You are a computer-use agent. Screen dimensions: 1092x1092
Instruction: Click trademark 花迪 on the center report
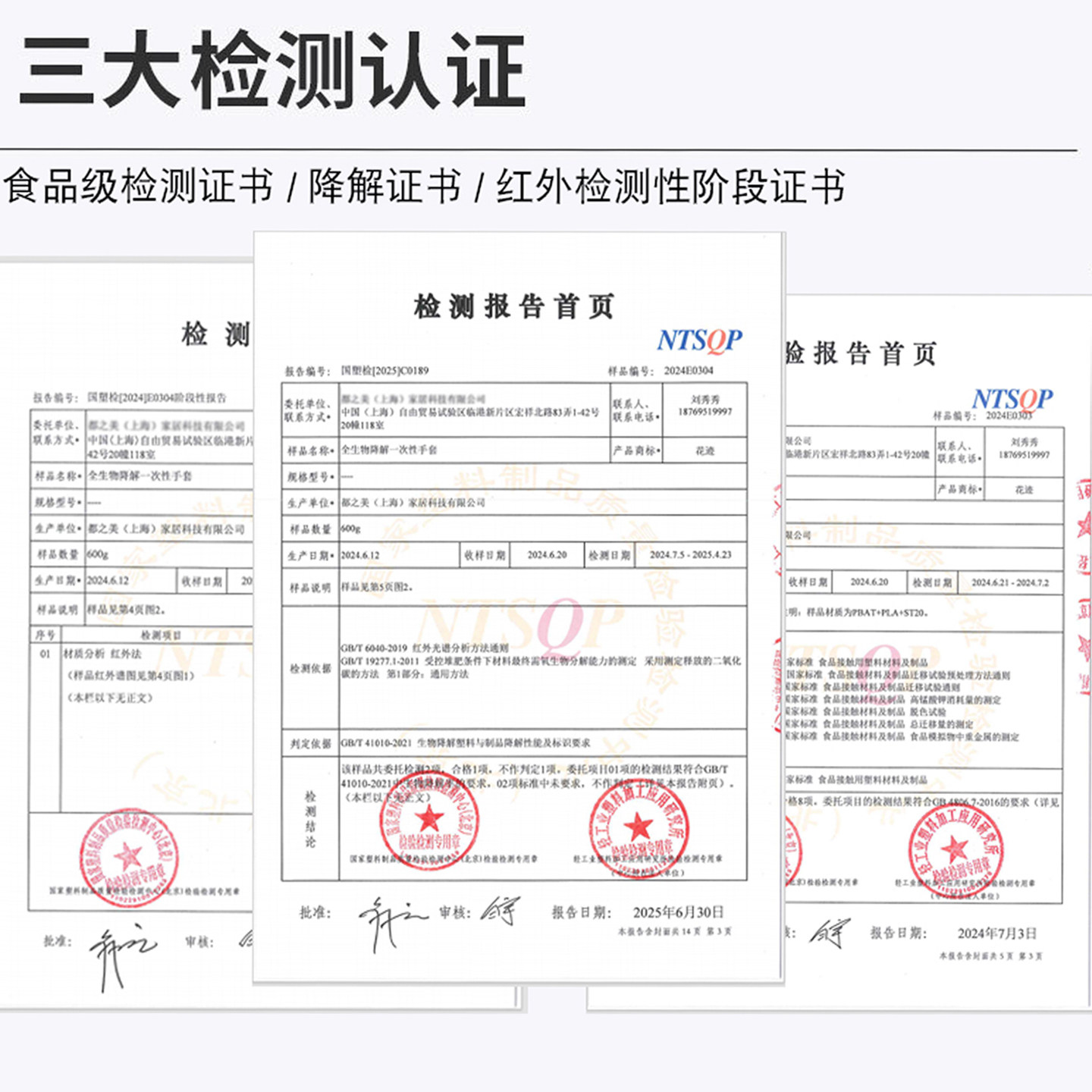[x=705, y=450]
